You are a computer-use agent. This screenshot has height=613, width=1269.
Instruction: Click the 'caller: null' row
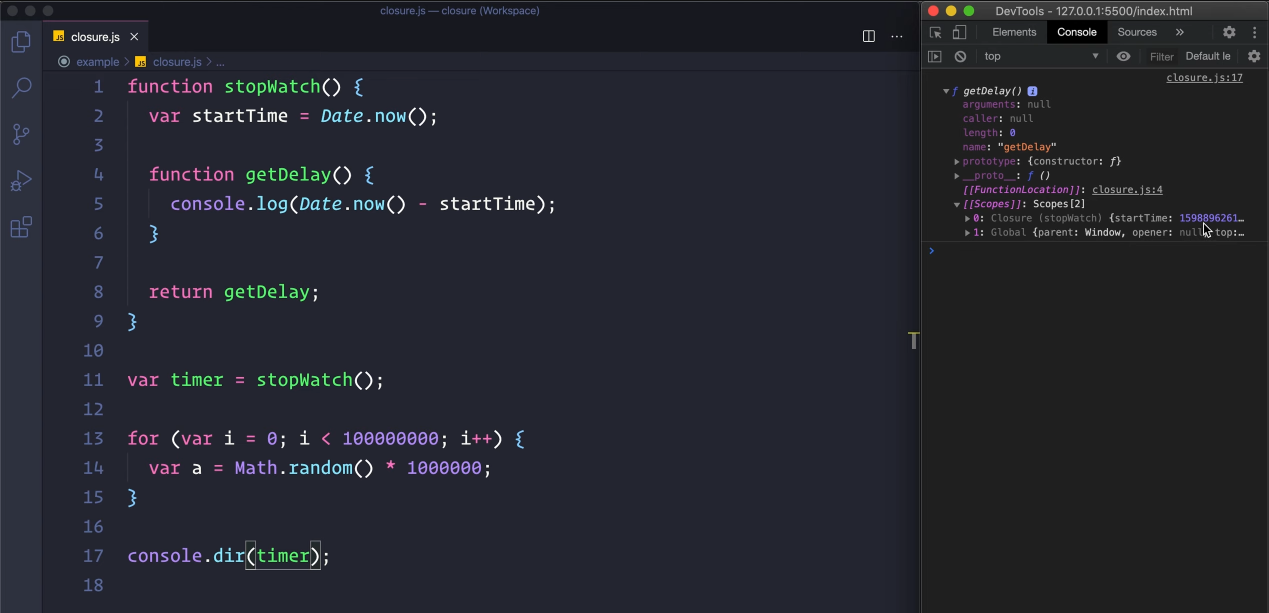(998, 118)
